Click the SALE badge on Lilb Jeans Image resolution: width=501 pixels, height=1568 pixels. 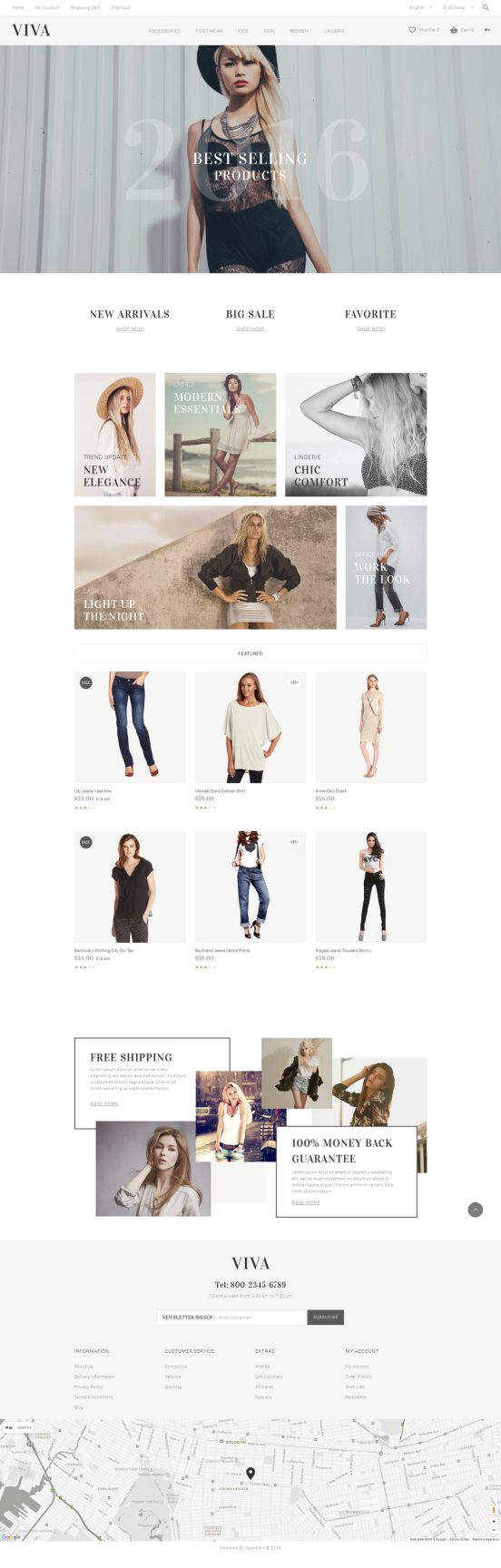click(85, 682)
